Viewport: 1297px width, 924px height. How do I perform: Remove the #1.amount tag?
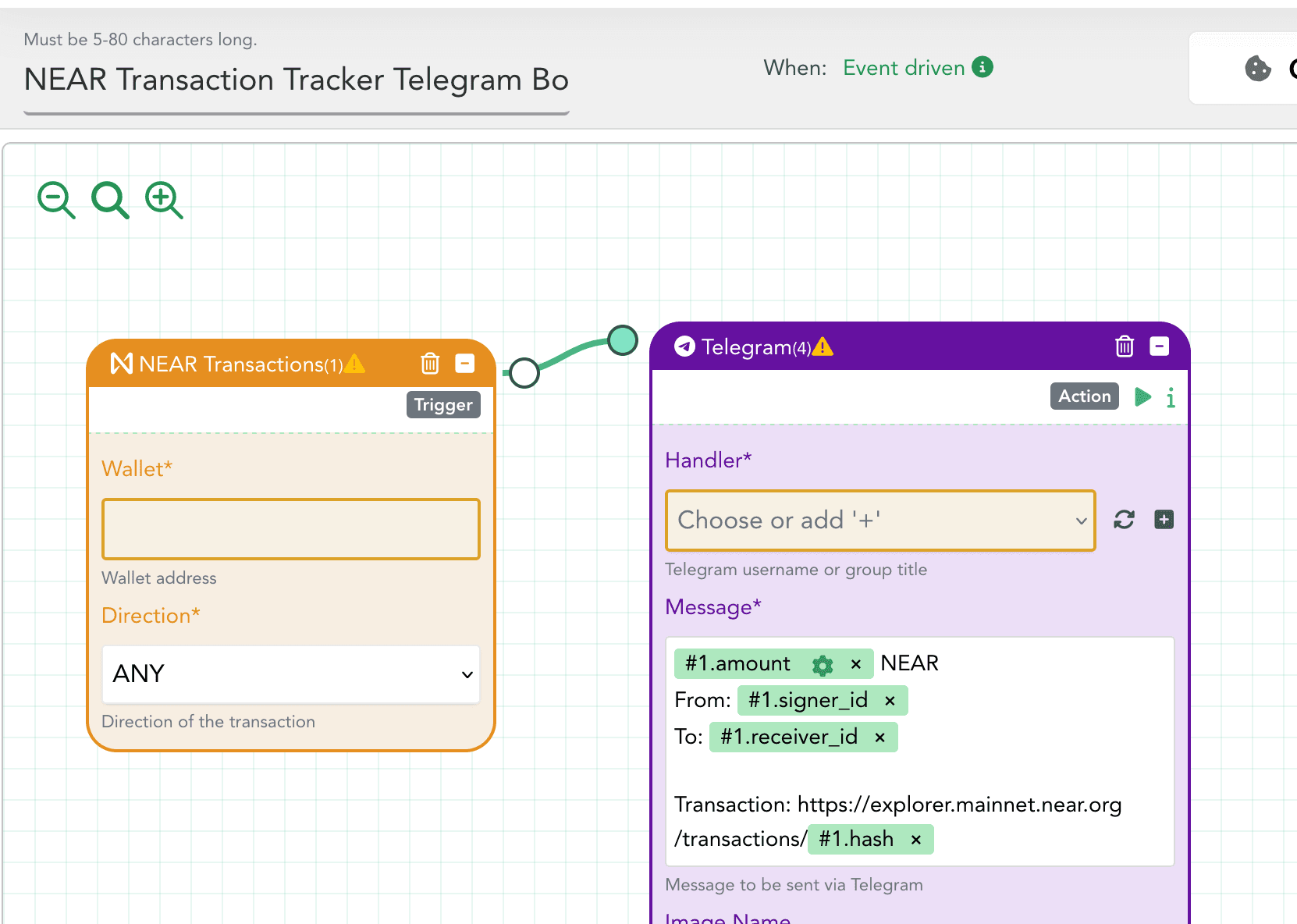click(856, 664)
